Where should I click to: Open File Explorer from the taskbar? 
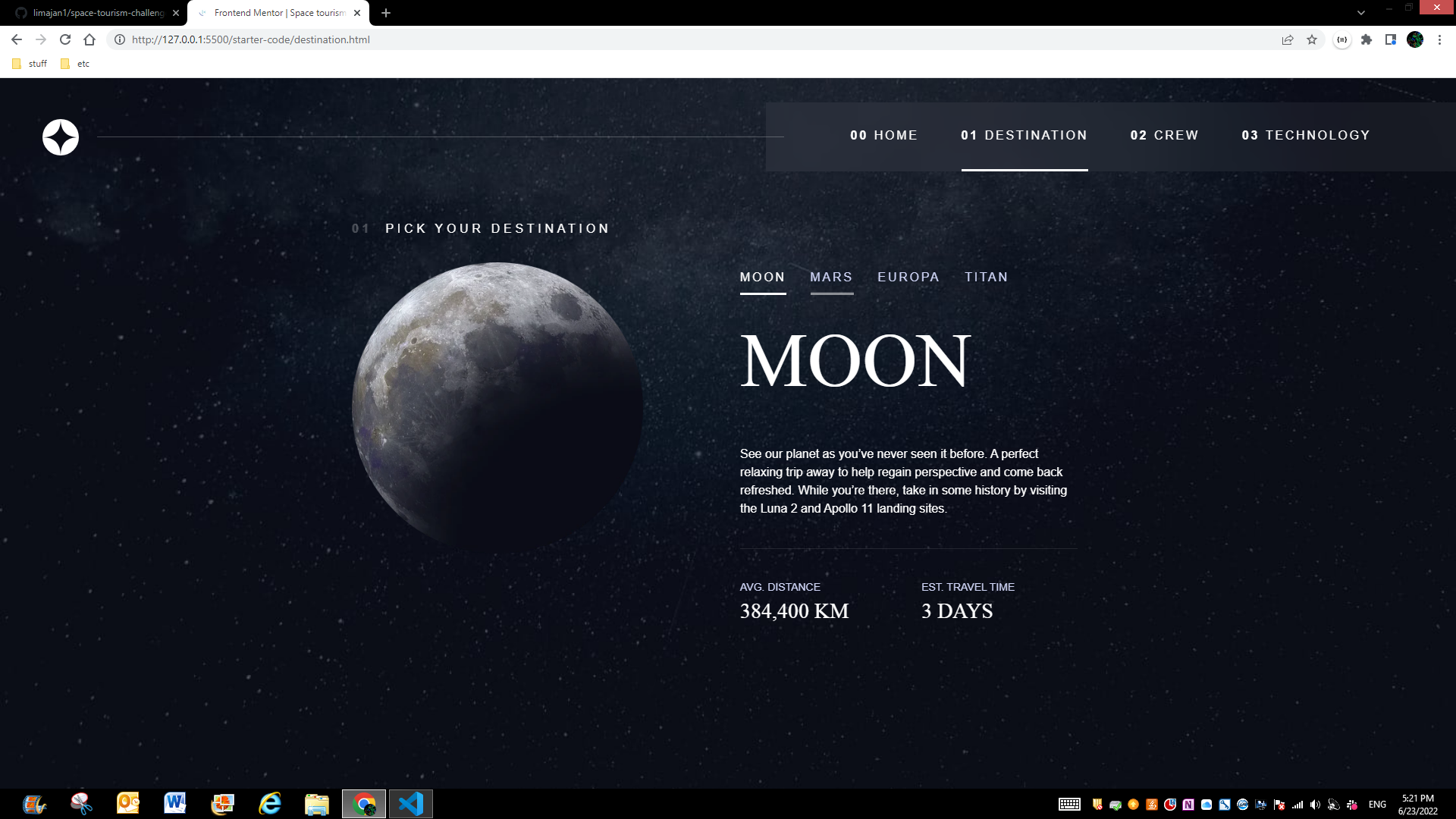(316, 803)
